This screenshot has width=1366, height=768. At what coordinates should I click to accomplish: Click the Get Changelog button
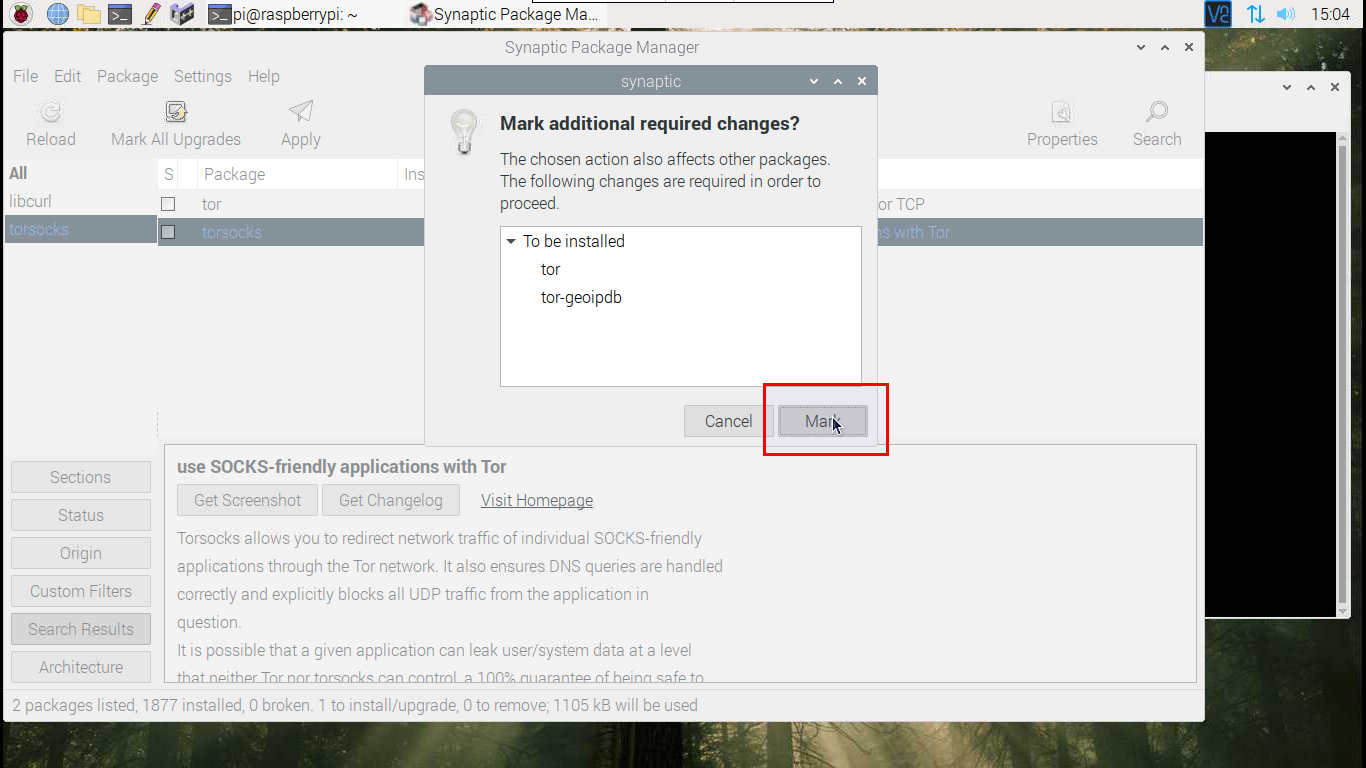pos(391,500)
